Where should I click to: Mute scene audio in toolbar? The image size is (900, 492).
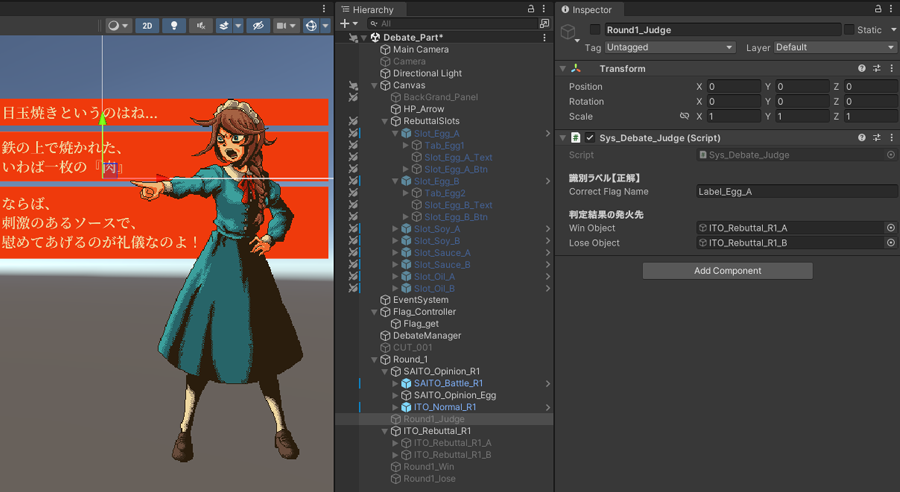click(201, 26)
